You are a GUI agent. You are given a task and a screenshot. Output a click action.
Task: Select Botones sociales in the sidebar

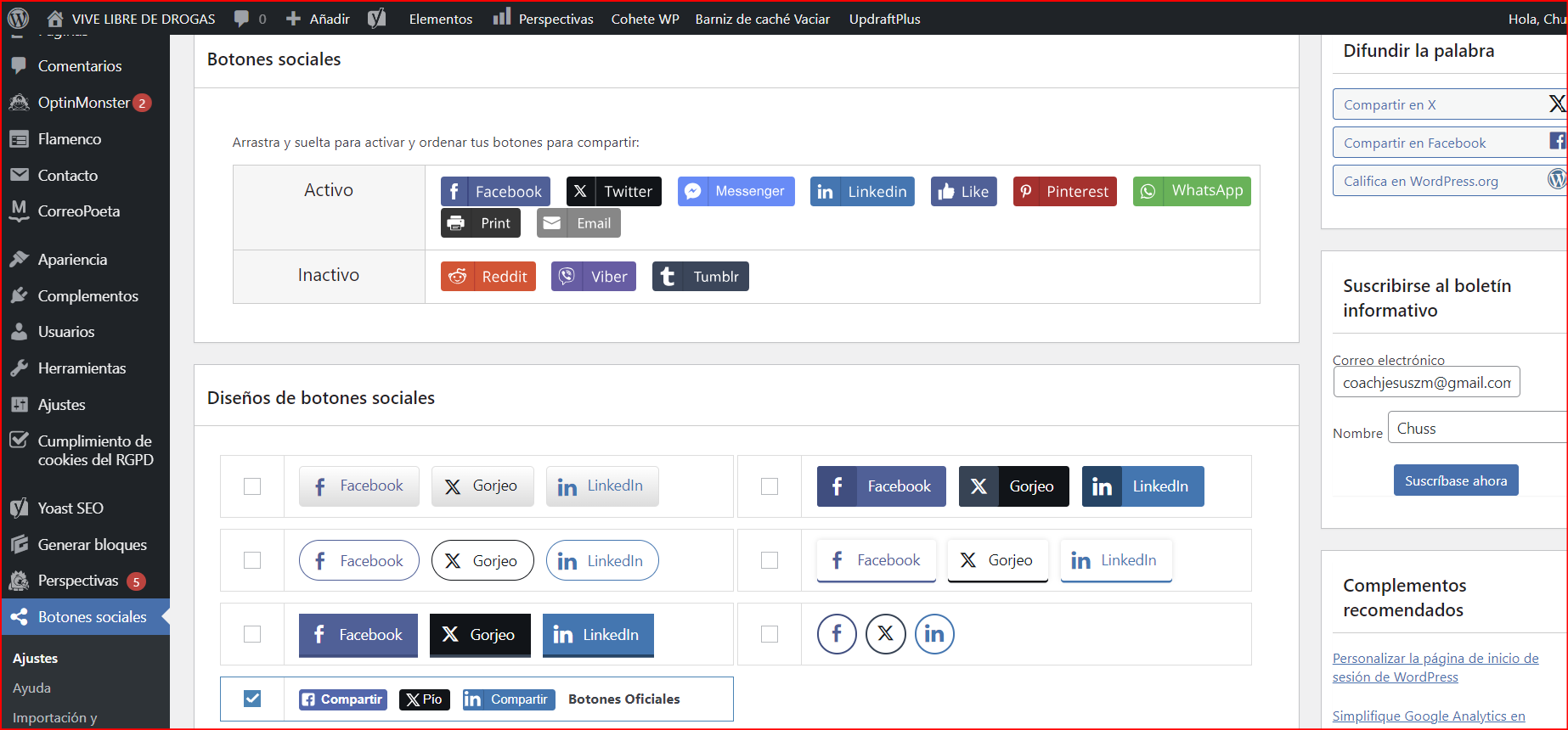85,617
